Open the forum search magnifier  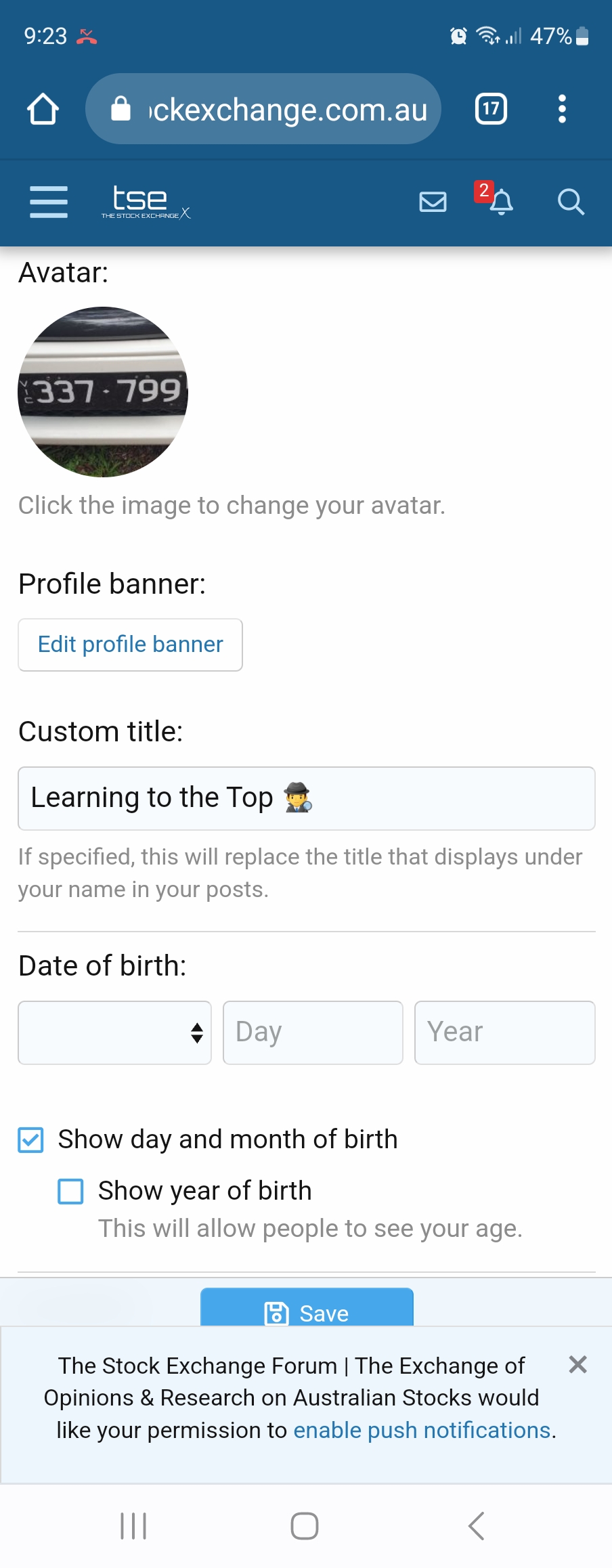570,202
